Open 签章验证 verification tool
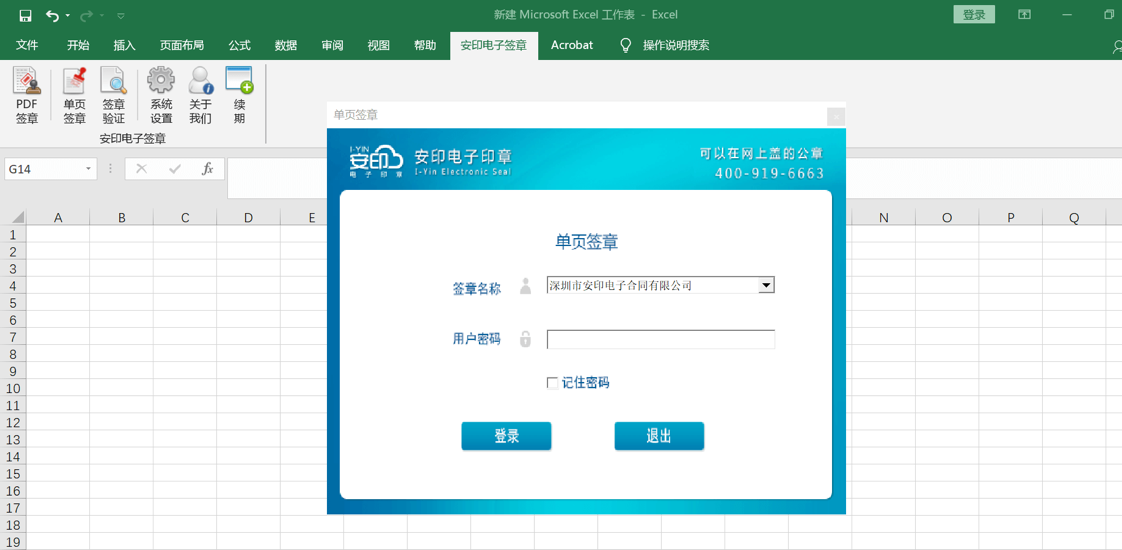The height and width of the screenshot is (550, 1122). 113,96
